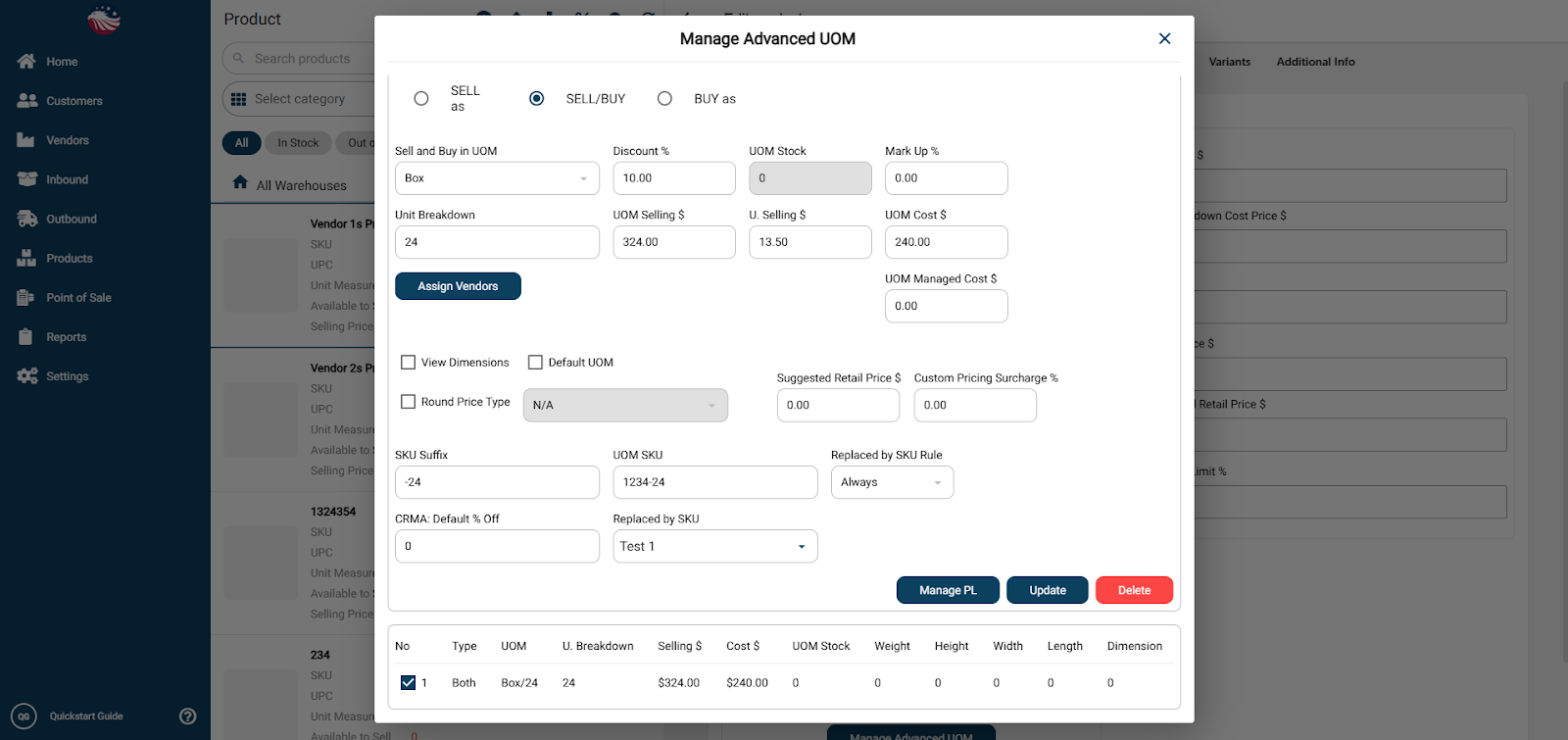Viewport: 1568px width, 740px height.
Task: Open the Quickstart Guide help icon
Action: point(188,716)
